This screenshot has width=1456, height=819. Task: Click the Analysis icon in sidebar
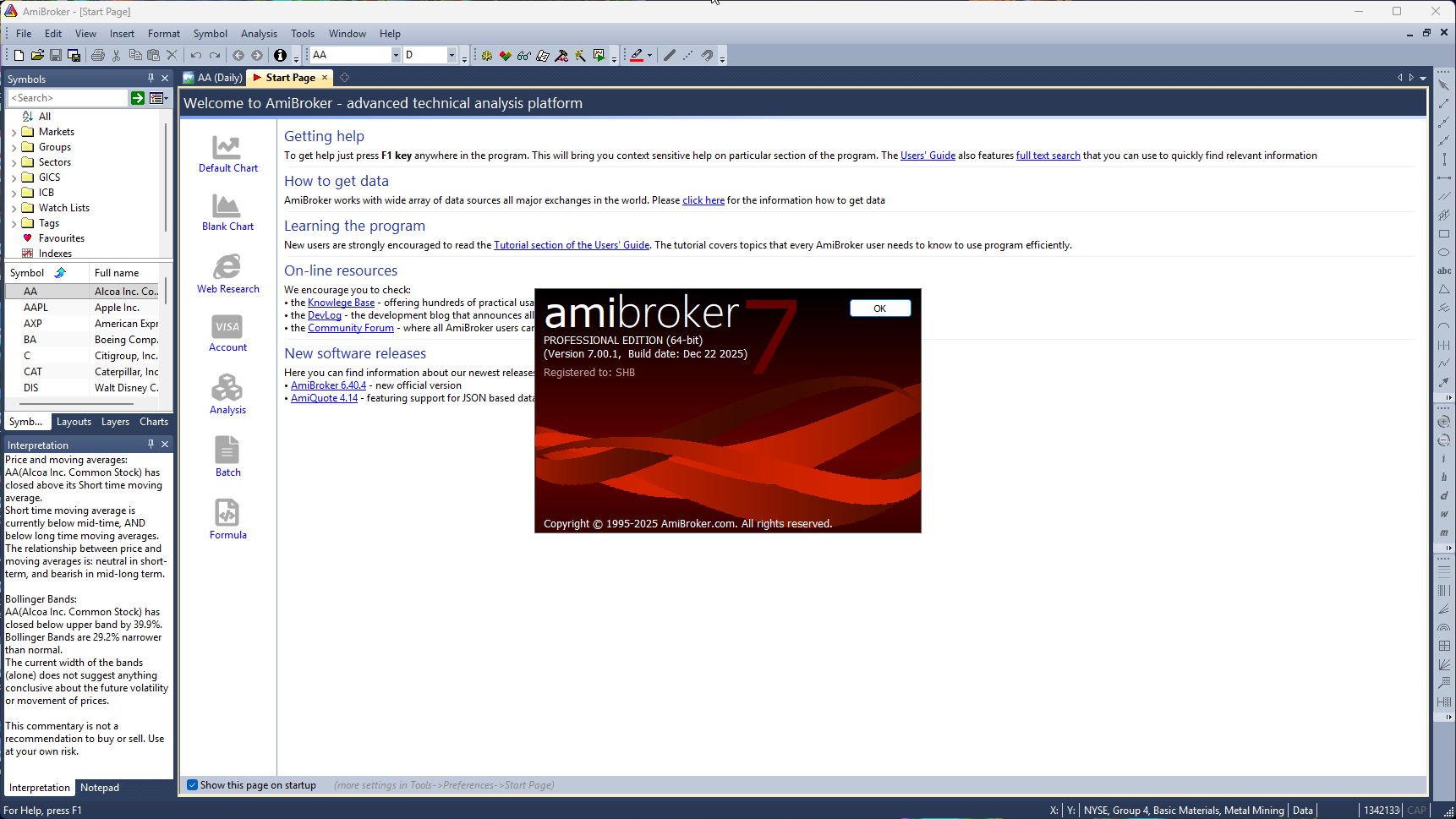[227, 389]
